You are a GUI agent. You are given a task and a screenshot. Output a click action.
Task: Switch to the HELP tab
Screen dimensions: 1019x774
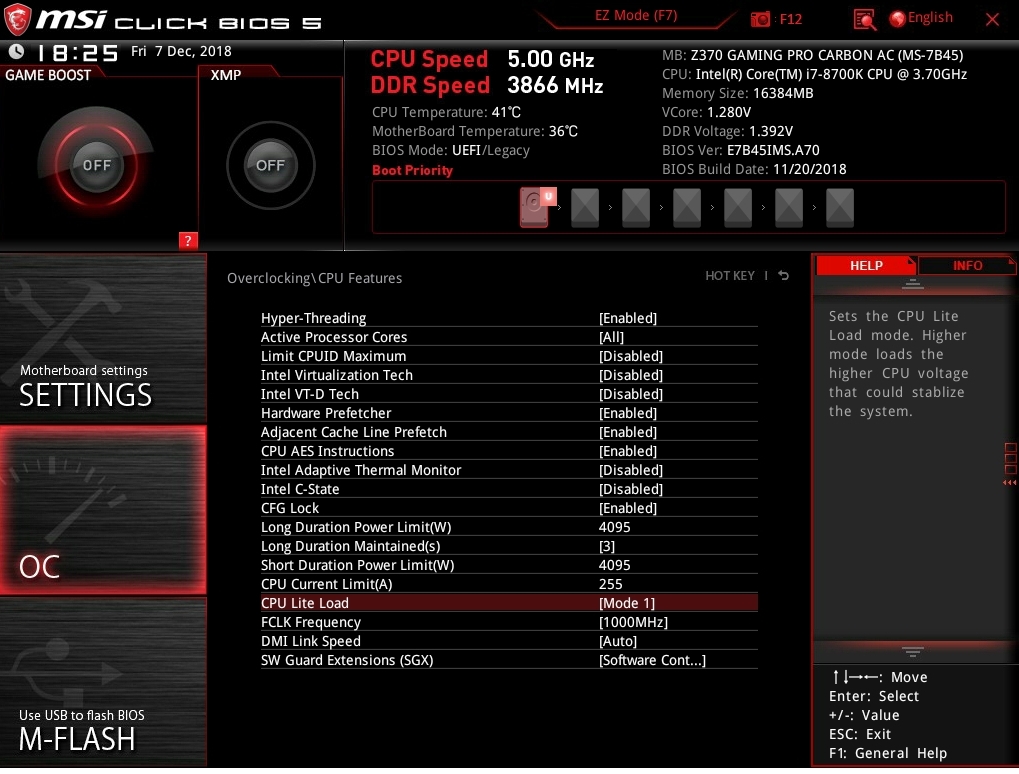tap(866, 265)
